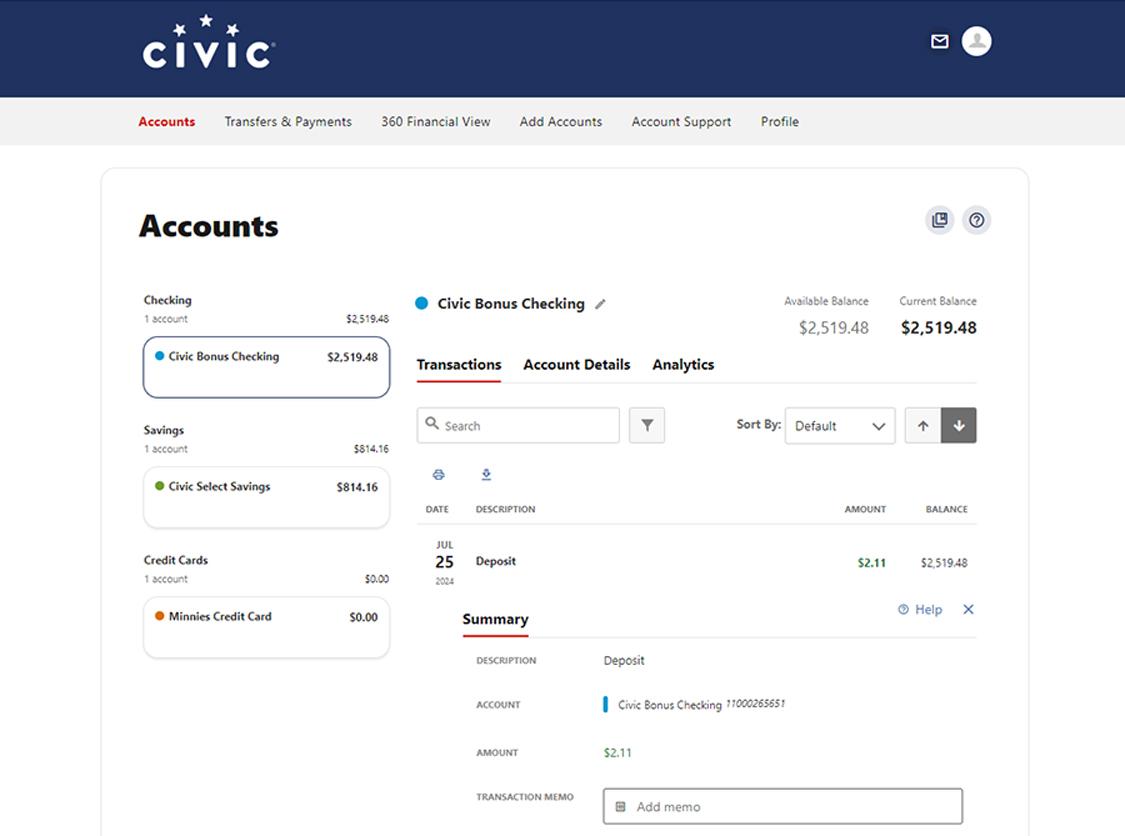
Task: Close the transaction summary panel
Action: pyautogui.click(x=968, y=609)
